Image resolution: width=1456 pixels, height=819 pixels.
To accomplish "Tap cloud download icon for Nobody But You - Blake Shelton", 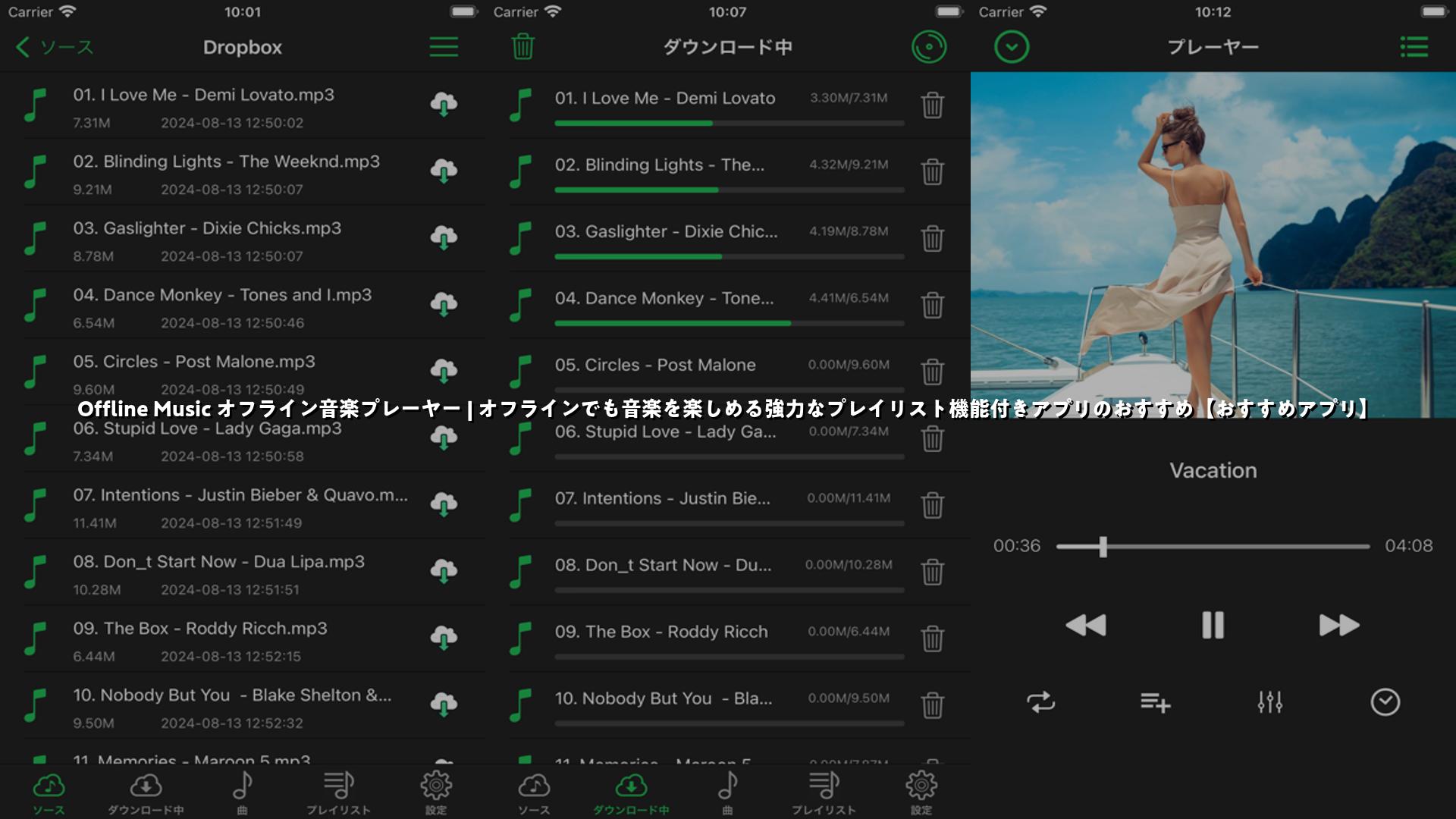I will pyautogui.click(x=444, y=704).
